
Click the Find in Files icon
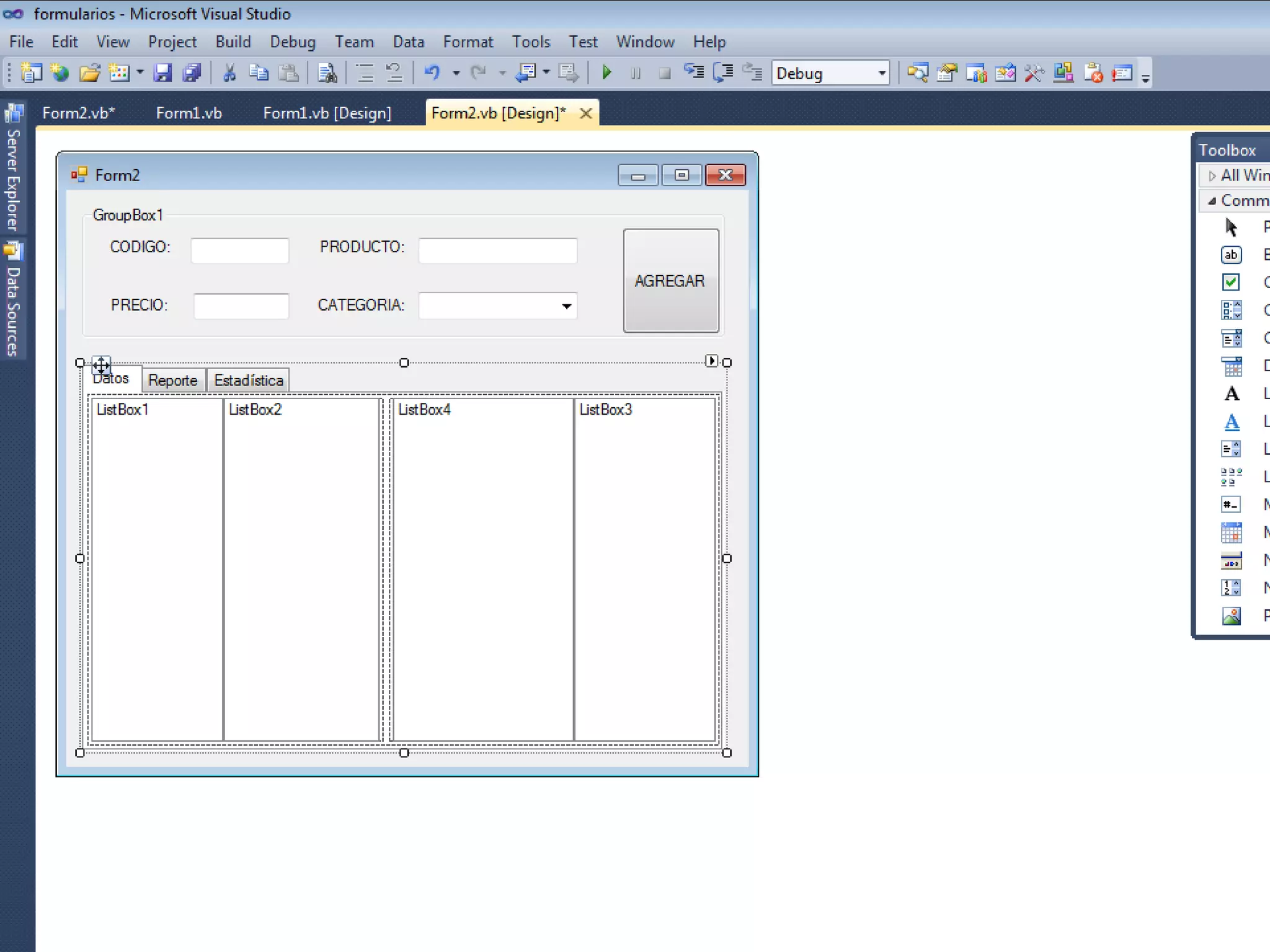pyautogui.click(x=327, y=73)
